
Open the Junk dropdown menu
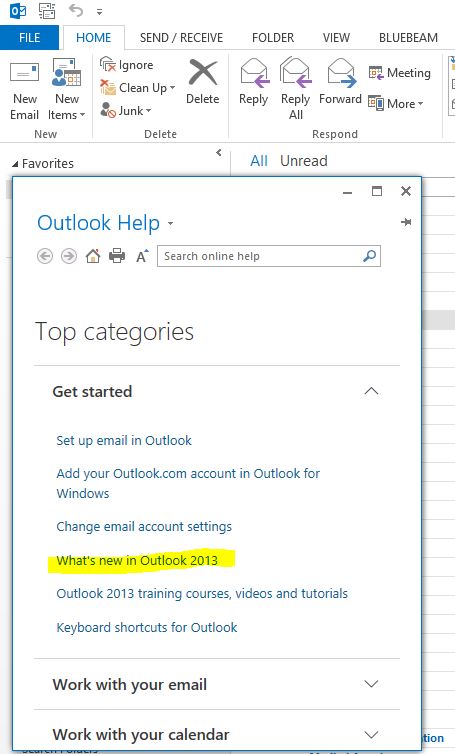[126, 111]
